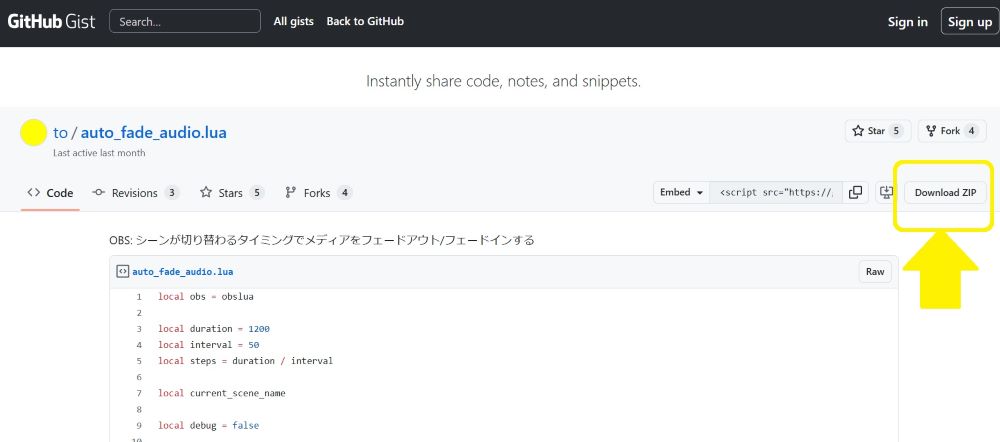Copy the embed script to clipboard
Screen dimensions: 1000x442
[855, 192]
